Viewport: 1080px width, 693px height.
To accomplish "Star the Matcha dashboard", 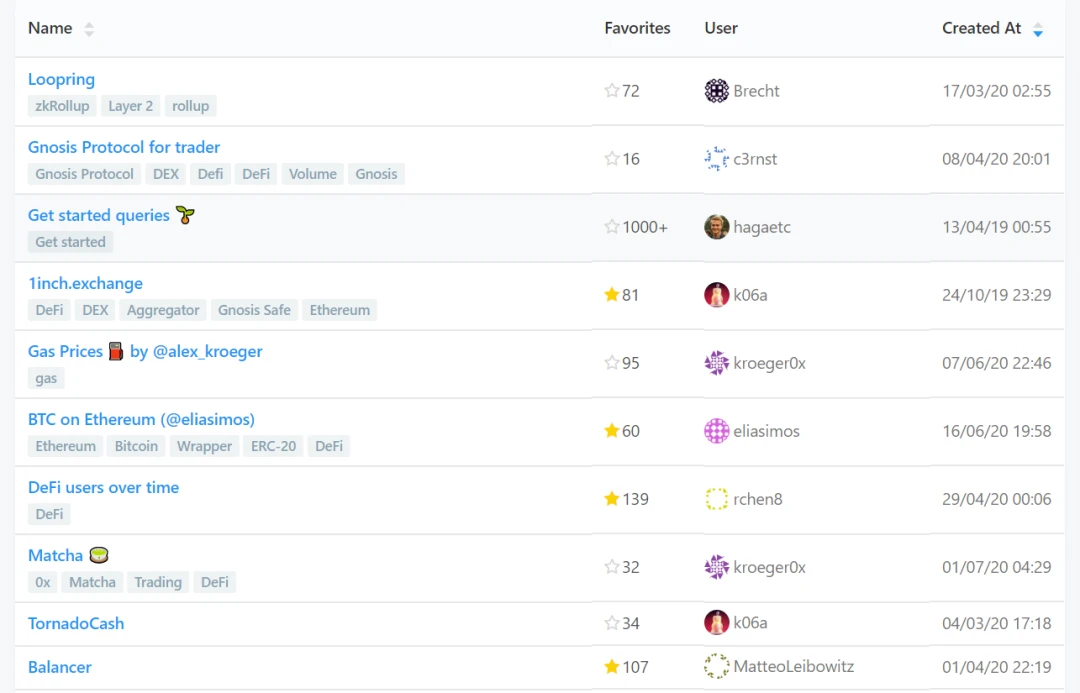I will click(x=612, y=567).
